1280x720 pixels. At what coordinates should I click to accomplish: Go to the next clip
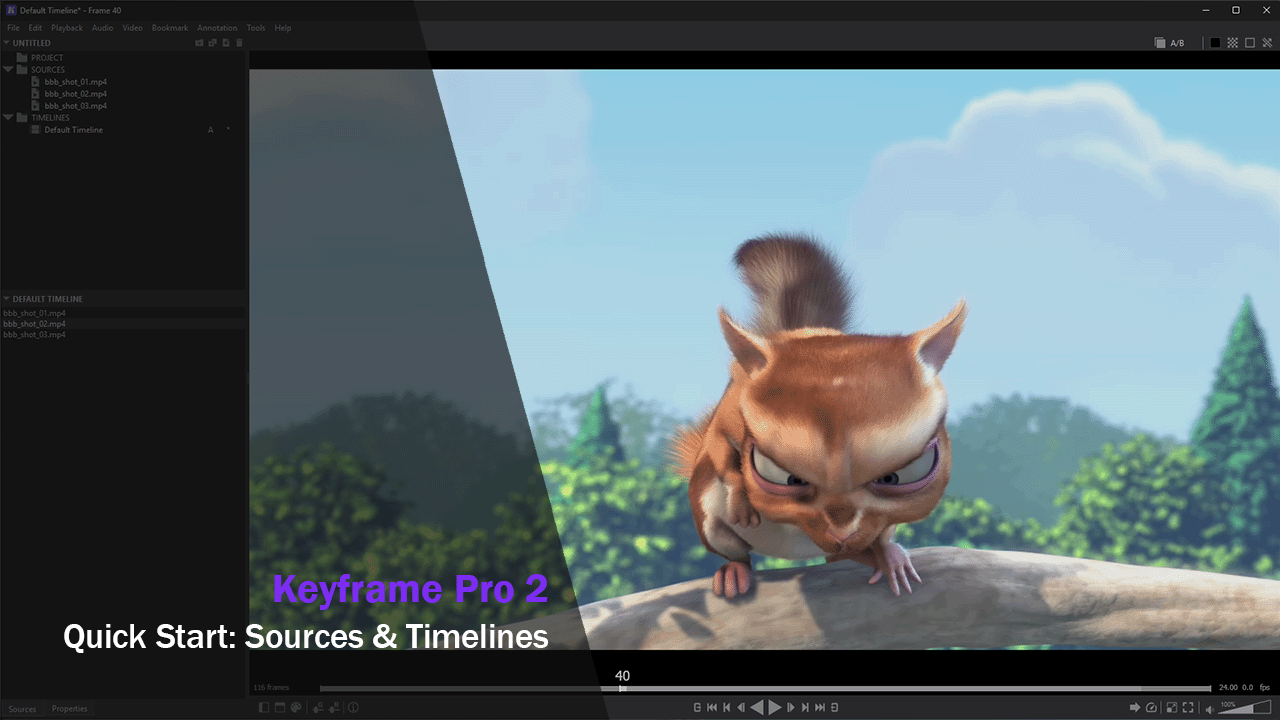(805, 708)
